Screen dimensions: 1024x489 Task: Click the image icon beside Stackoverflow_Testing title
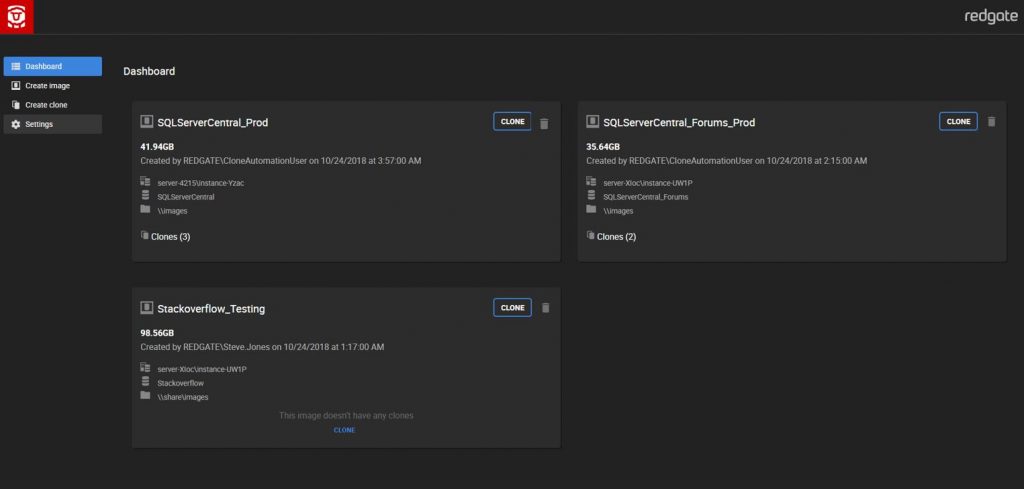pos(147,308)
